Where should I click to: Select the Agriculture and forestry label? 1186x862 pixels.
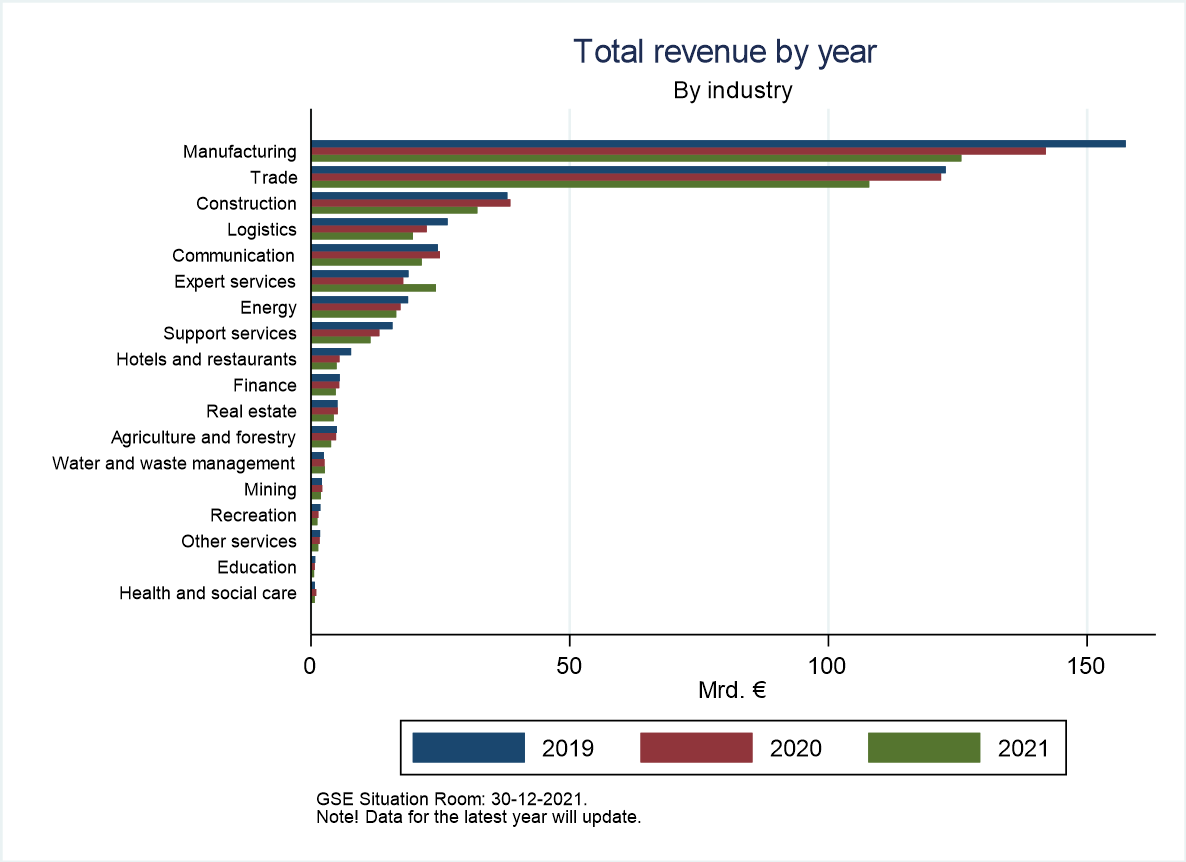click(203, 437)
